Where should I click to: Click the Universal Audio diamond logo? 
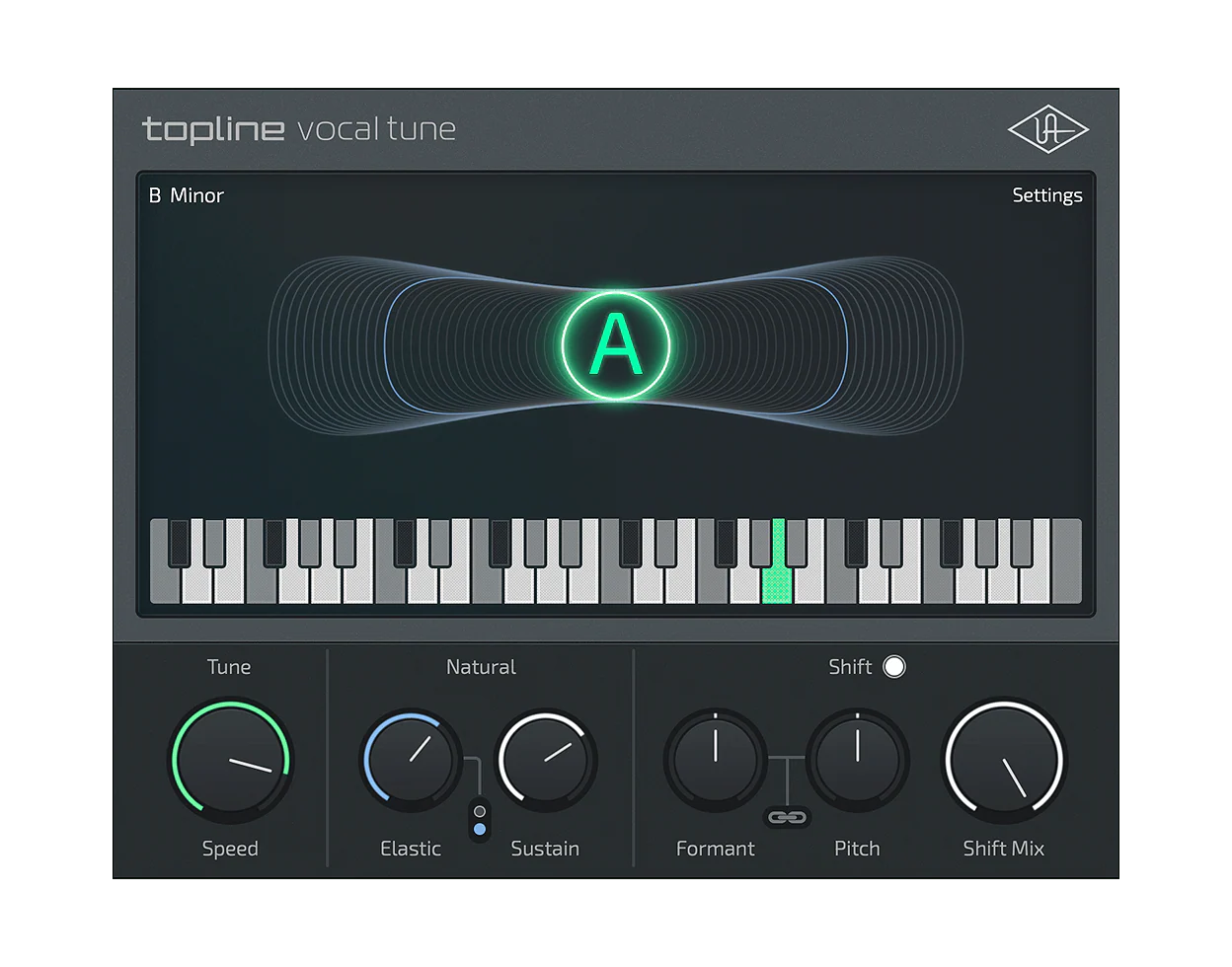tap(1047, 130)
